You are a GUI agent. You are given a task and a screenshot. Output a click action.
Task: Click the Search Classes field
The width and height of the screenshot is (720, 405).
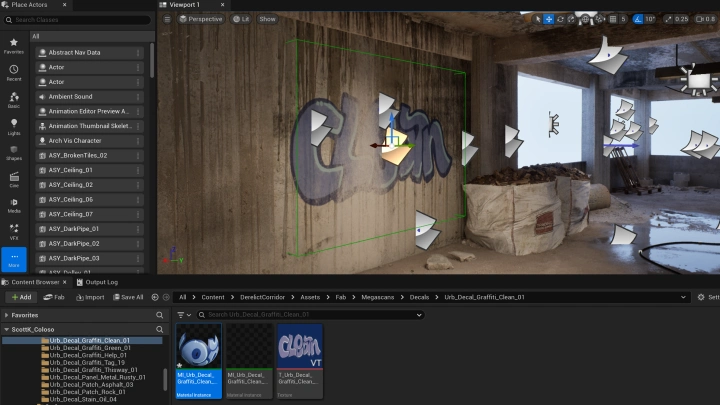point(77,20)
